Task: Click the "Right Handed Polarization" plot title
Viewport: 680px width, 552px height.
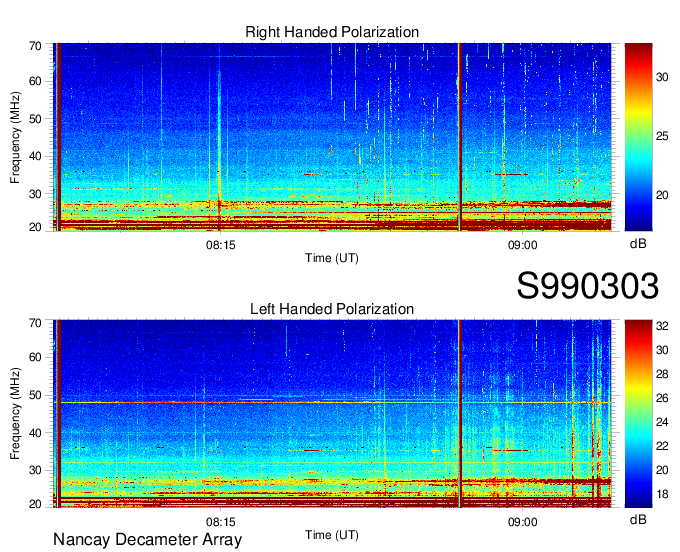Action: [x=332, y=32]
